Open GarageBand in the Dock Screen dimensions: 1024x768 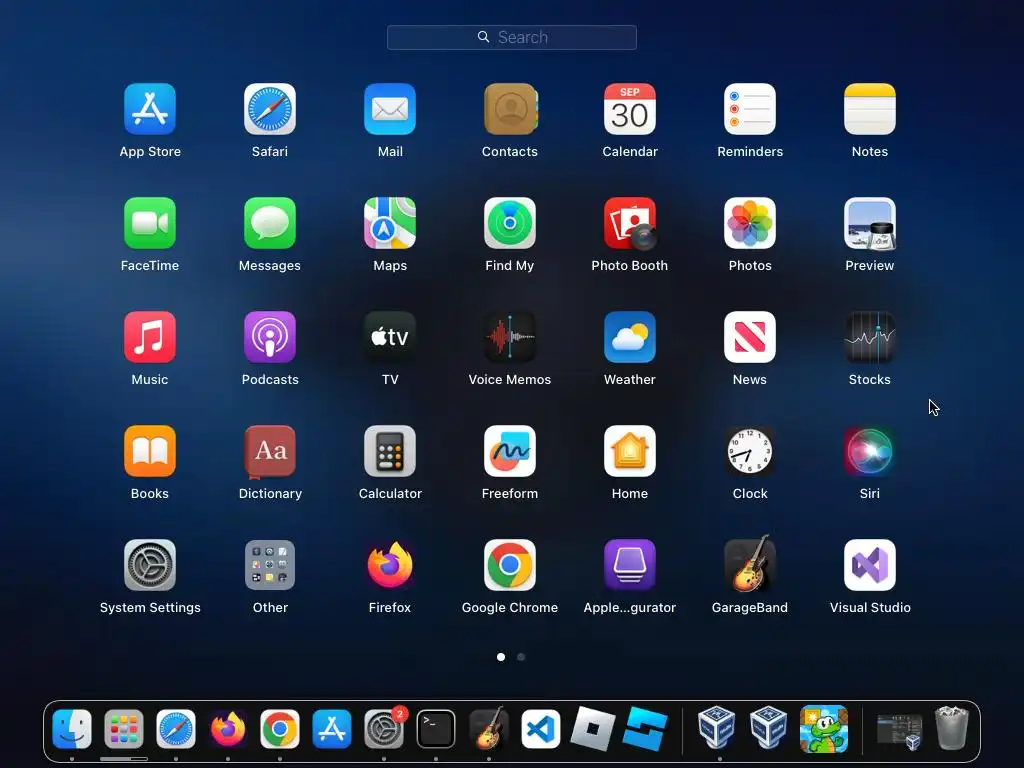(x=488, y=729)
